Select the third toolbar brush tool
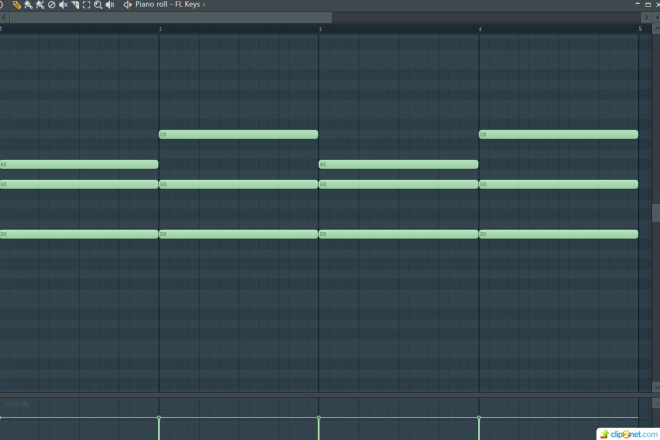 [x=40, y=5]
